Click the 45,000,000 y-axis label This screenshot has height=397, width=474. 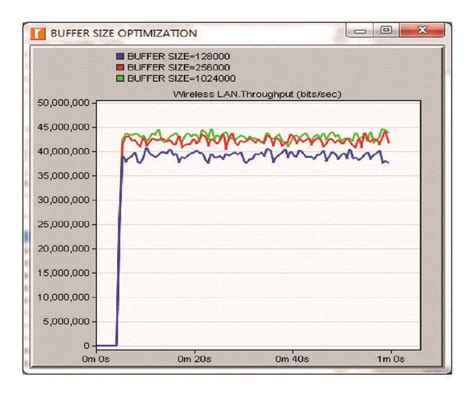pyautogui.click(x=63, y=127)
